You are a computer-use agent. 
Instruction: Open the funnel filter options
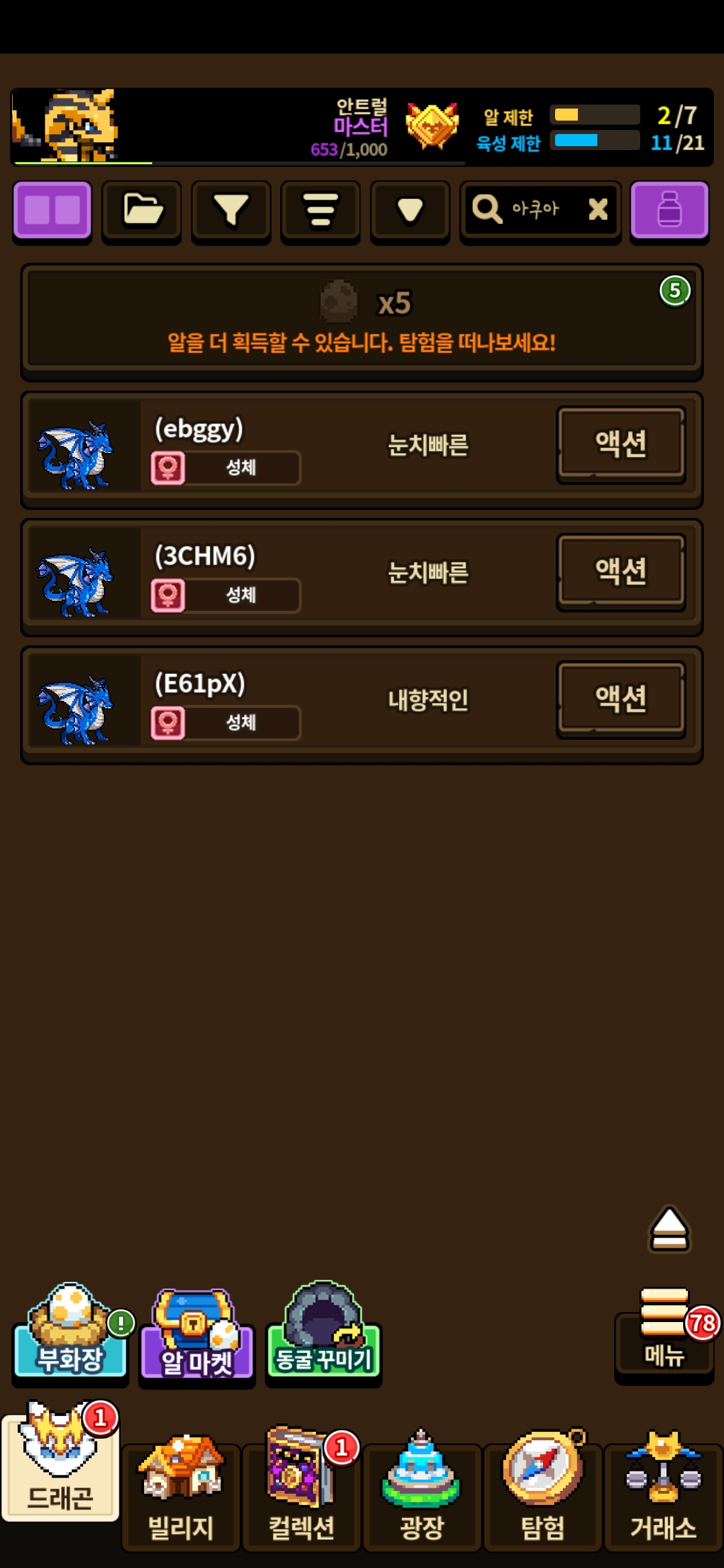pos(231,210)
